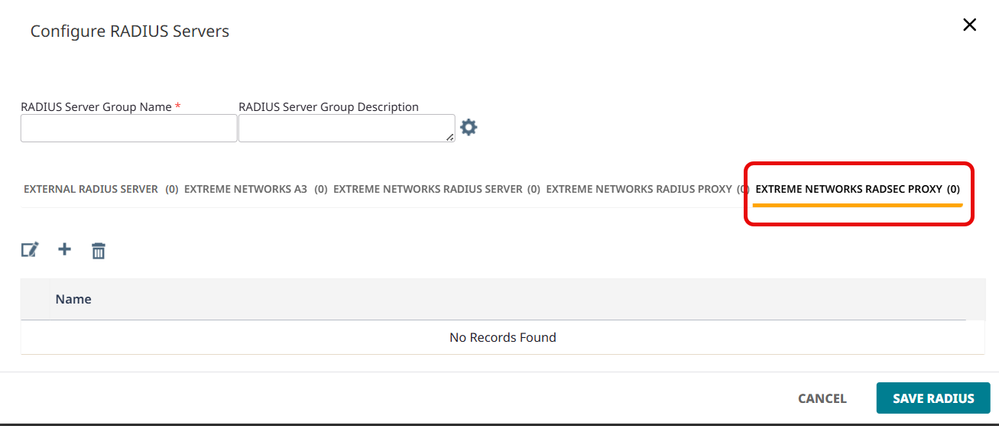This screenshot has width=999, height=426.
Task: Click the trash icon to delete entry
Action: point(98,250)
